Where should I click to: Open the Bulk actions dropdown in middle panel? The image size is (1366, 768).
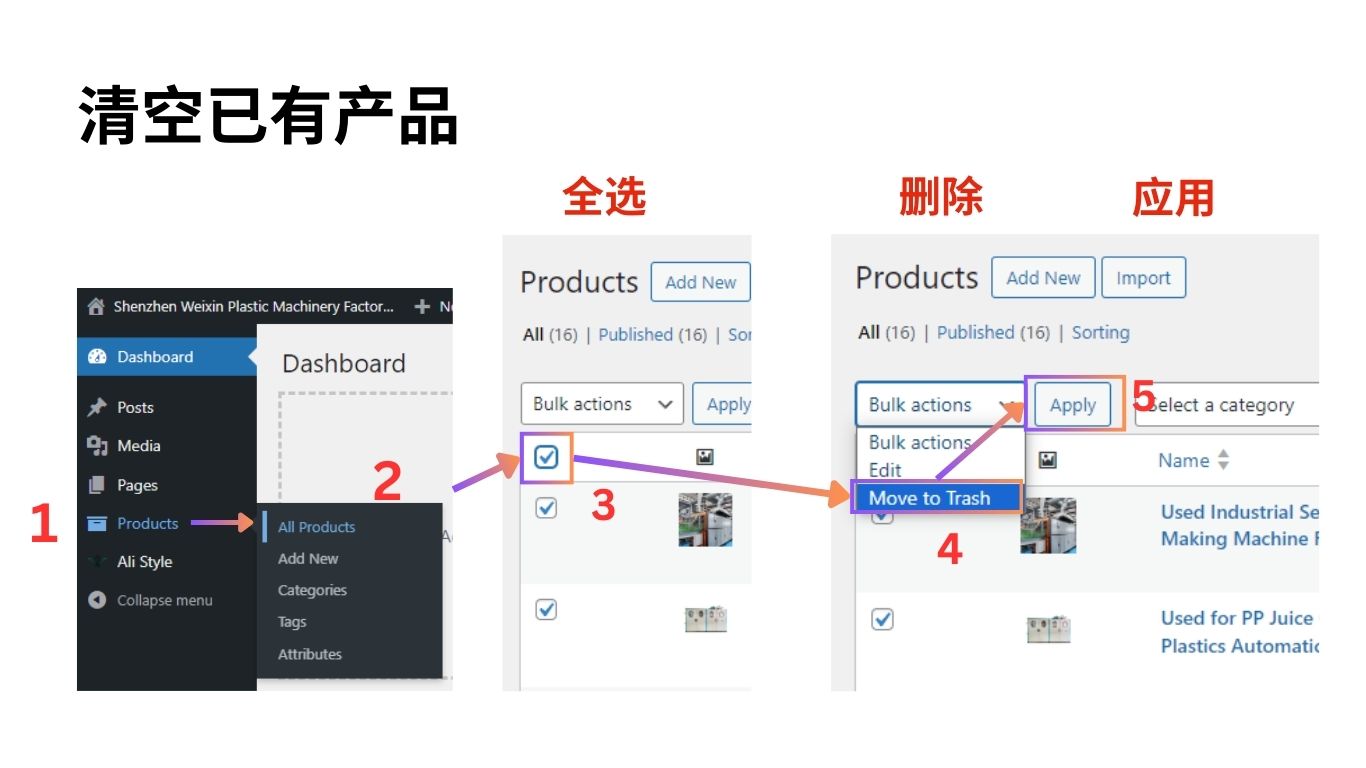pyautogui.click(x=602, y=404)
